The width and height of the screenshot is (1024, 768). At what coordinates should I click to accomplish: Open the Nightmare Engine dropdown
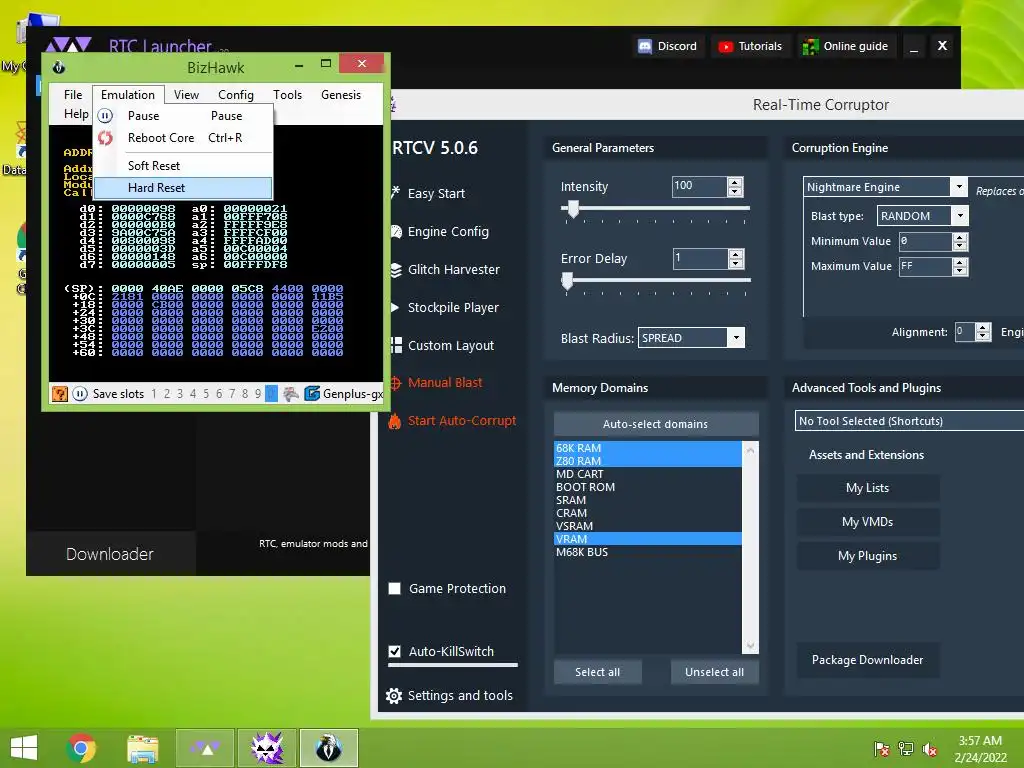point(959,187)
